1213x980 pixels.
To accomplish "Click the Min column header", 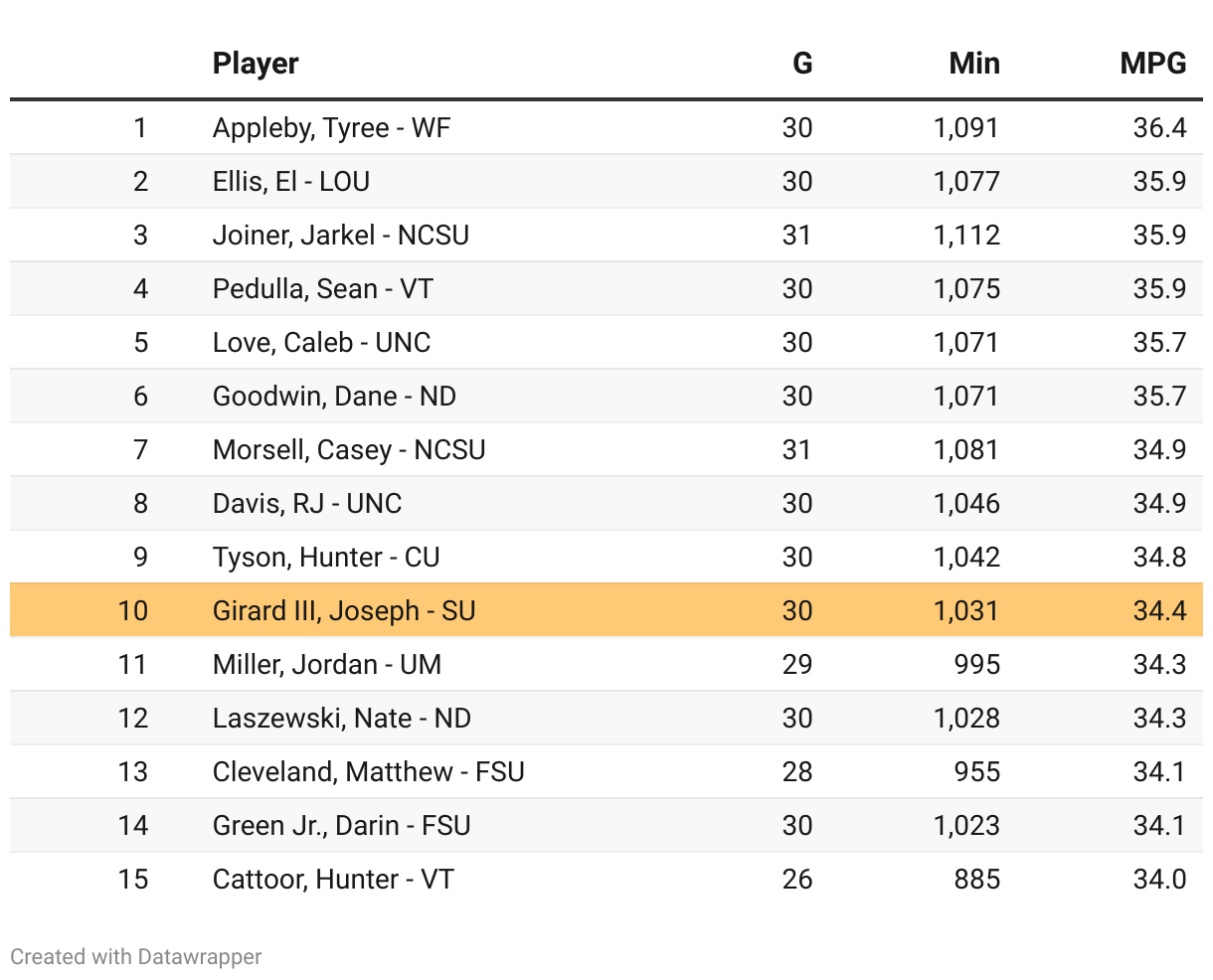I will (x=973, y=64).
